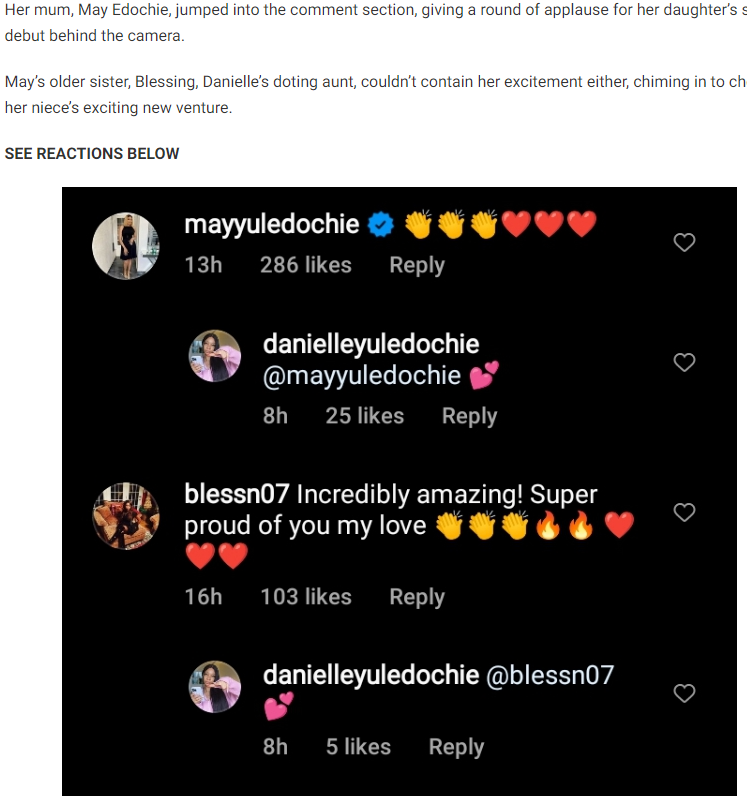
Task: View the 286 likes list
Action: tap(305, 265)
